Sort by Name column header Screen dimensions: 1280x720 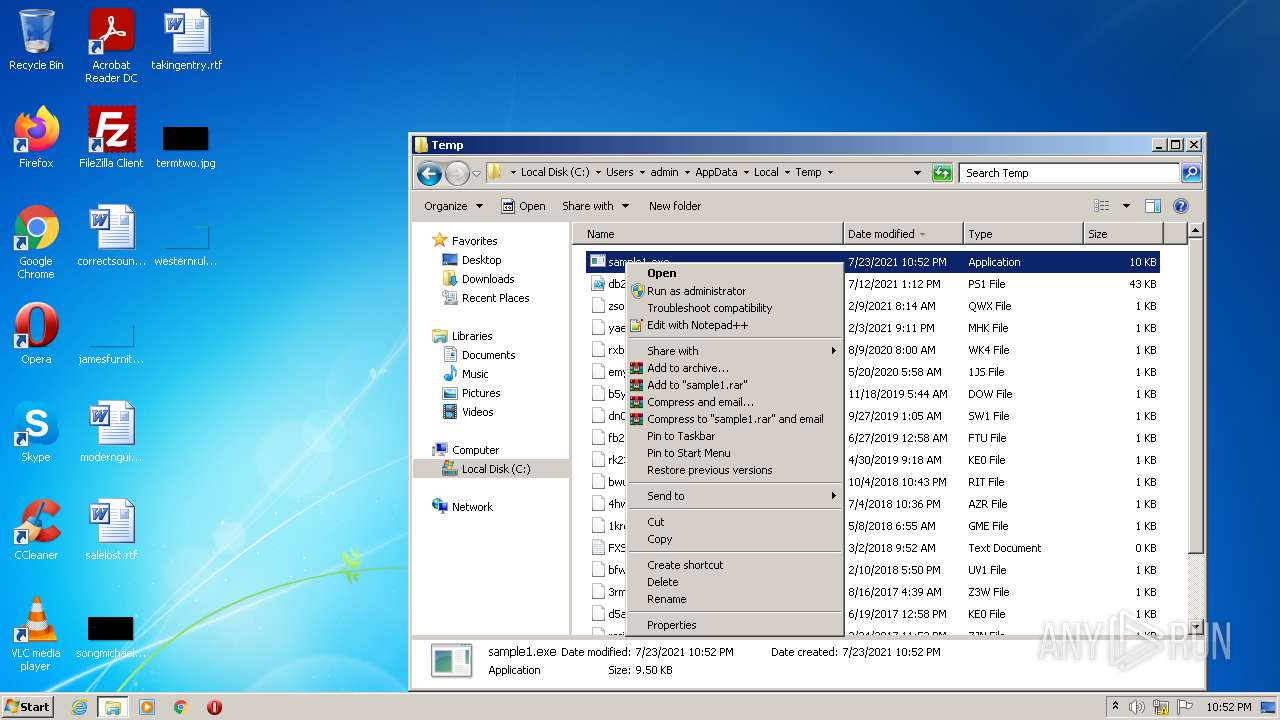pyautogui.click(x=708, y=234)
